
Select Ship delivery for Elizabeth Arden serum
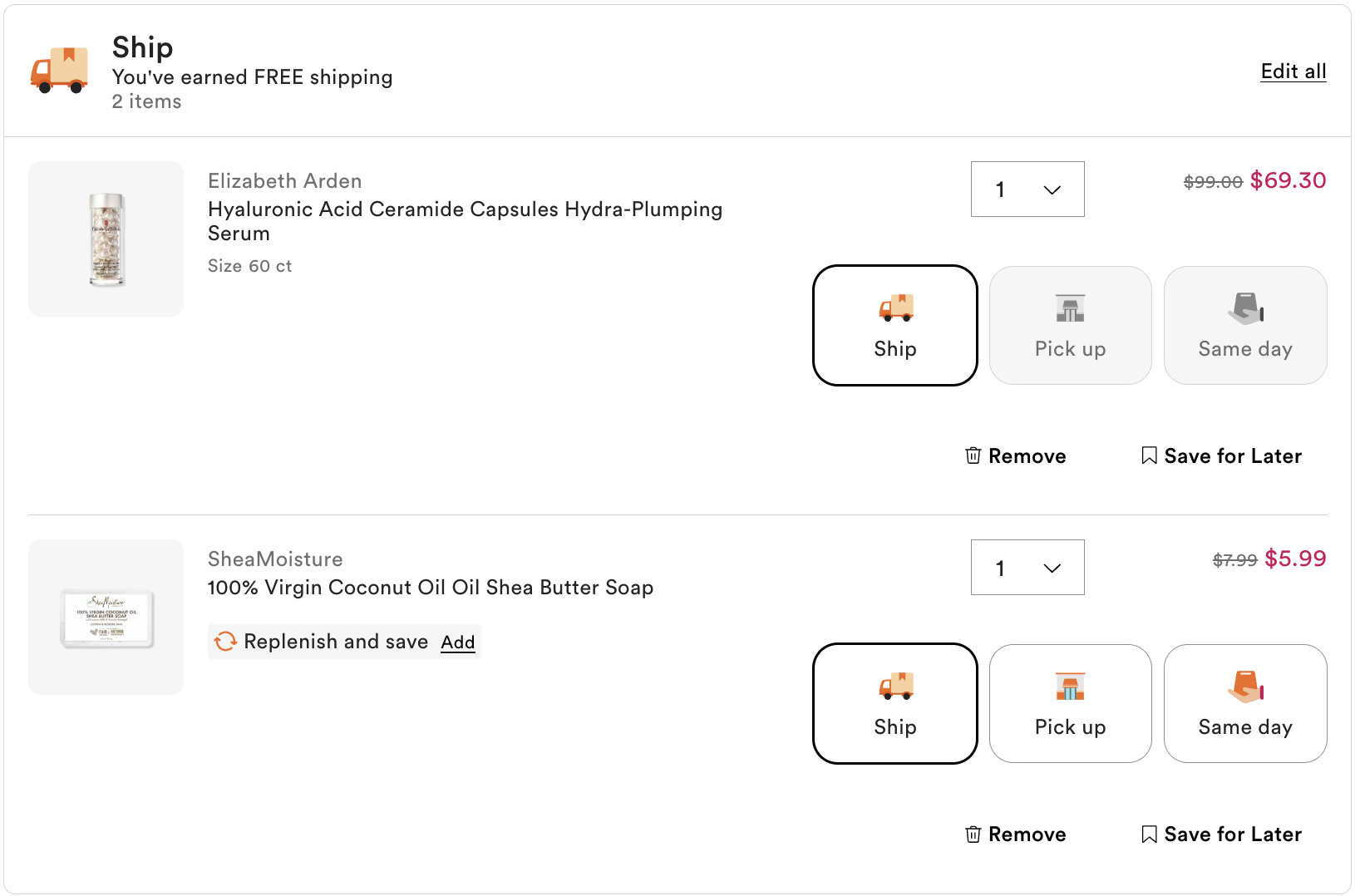(x=894, y=326)
